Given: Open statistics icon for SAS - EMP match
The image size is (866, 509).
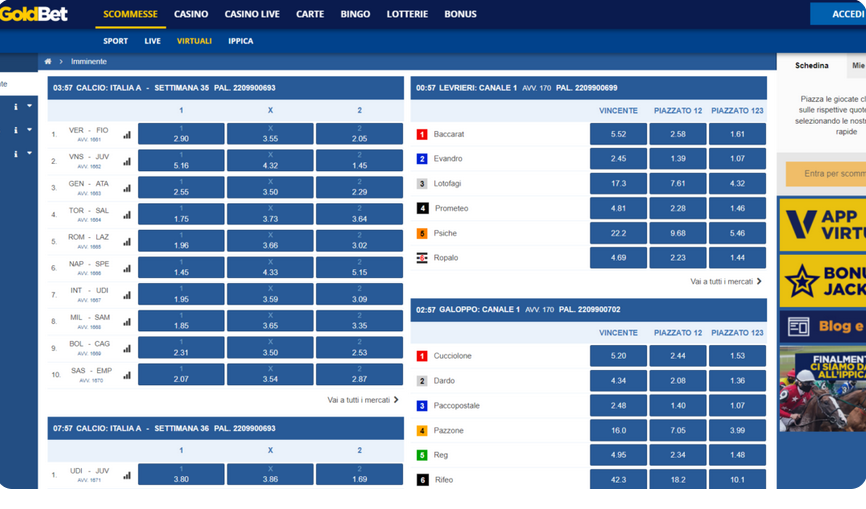Looking at the screenshot, I should 127,375.
